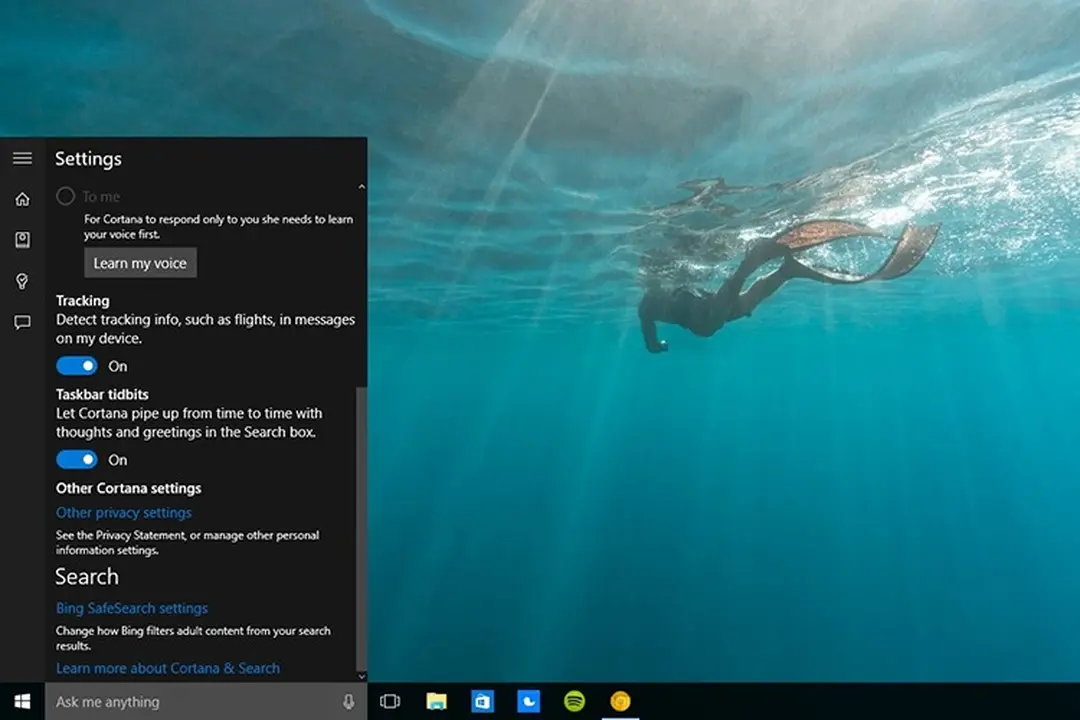Image resolution: width=1080 pixels, height=720 pixels.
Task: Click the Learn my voice button
Action: 139,262
